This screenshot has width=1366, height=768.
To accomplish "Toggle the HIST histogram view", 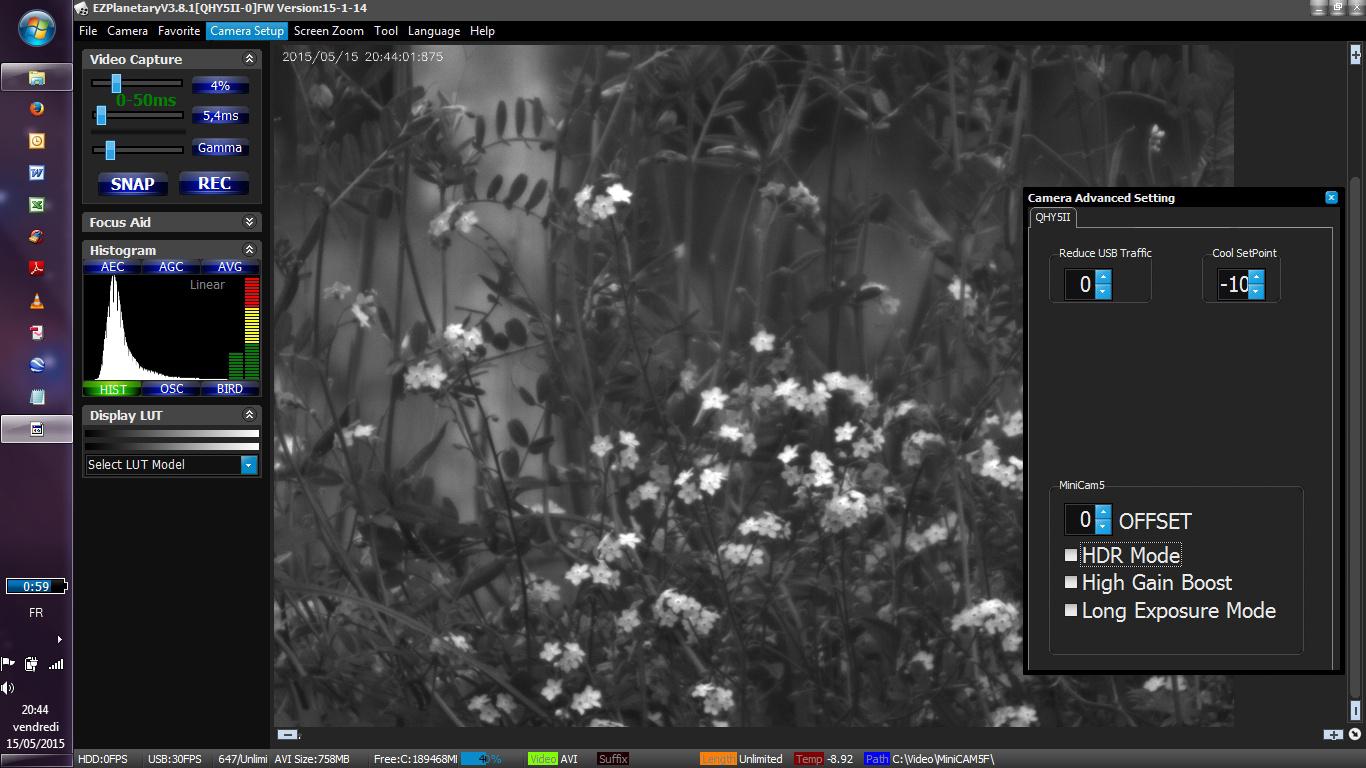I will 112,389.
